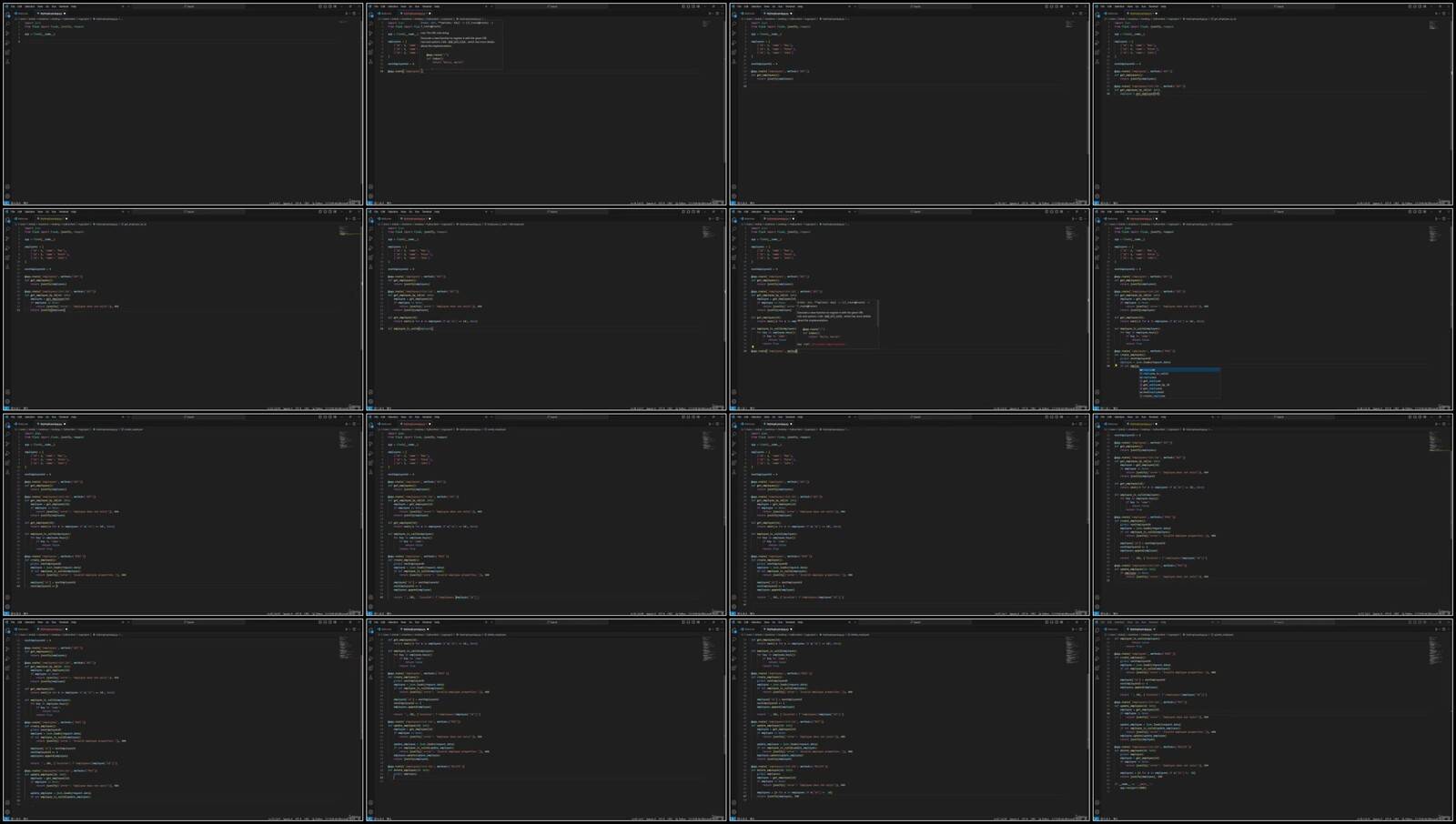1456x824 pixels.
Task: Open Help menu in the first, nearly empty frame
Action: click(x=73, y=6)
